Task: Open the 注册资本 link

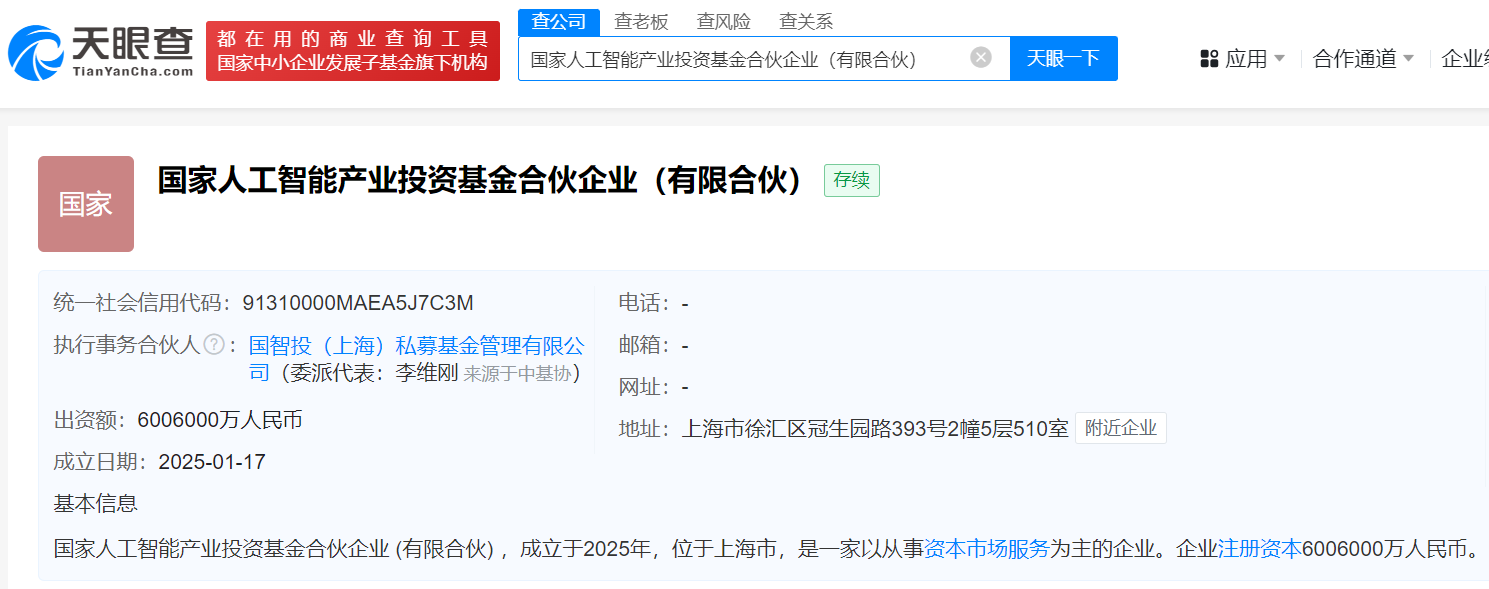Action: 1259,548
